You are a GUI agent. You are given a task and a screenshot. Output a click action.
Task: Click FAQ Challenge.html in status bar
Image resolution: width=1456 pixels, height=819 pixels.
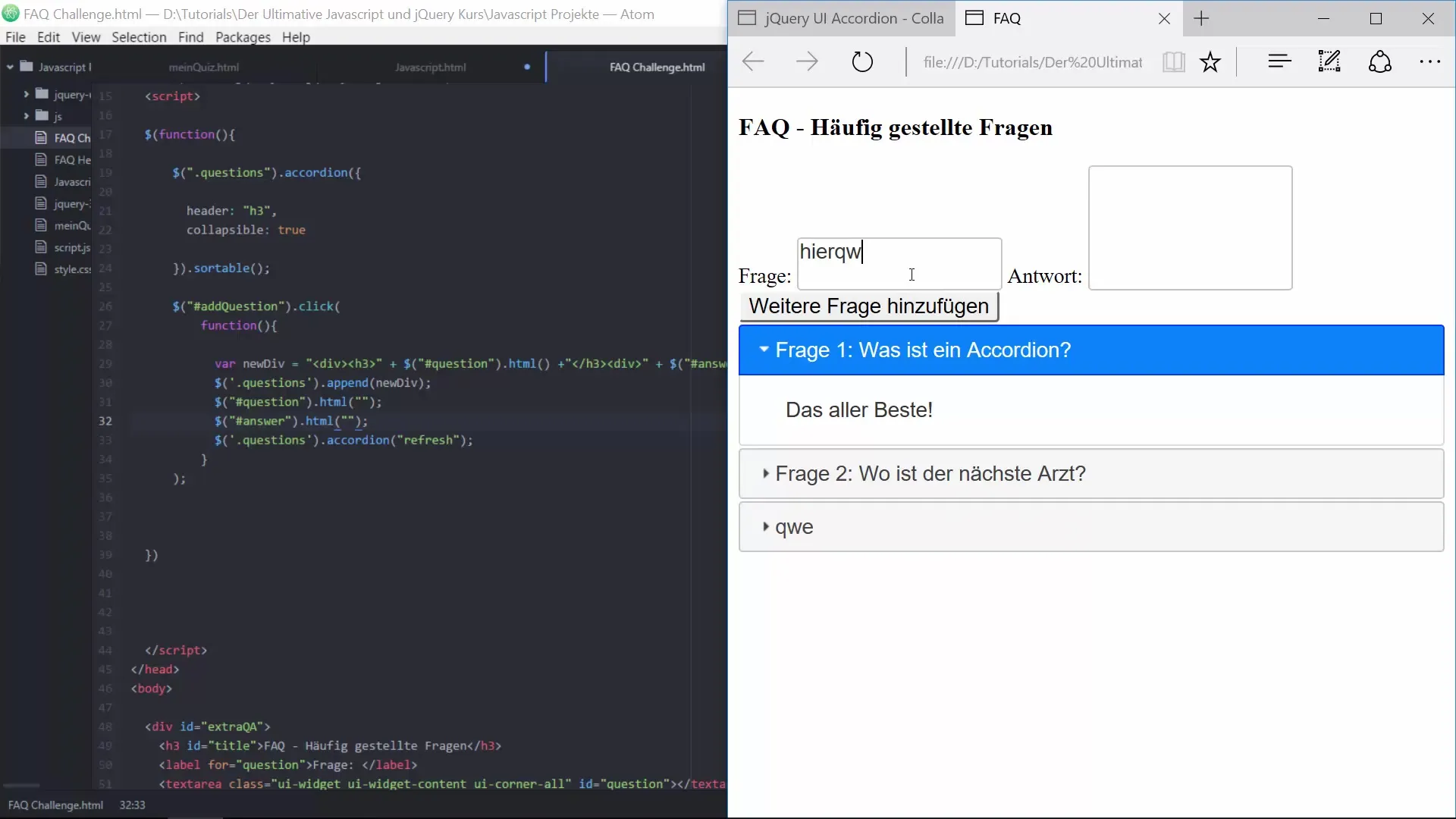pyautogui.click(x=55, y=805)
